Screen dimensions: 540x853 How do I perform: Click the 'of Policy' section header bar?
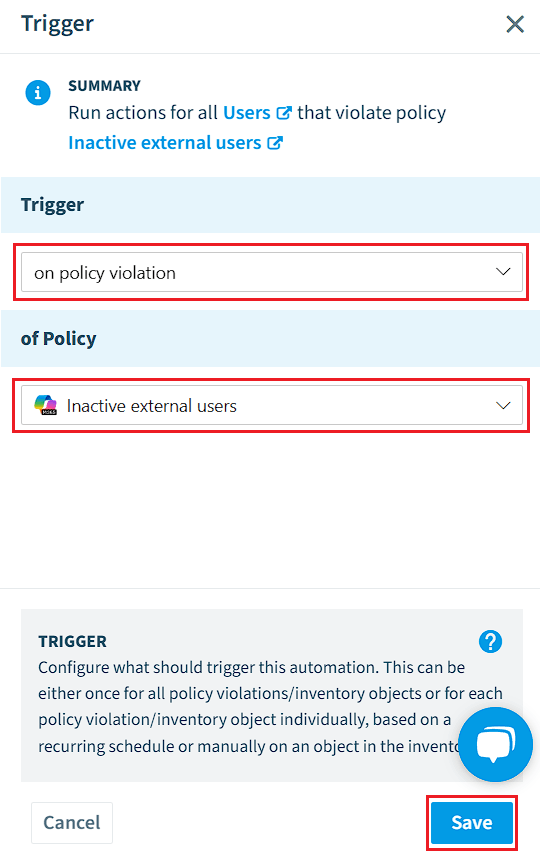270,338
